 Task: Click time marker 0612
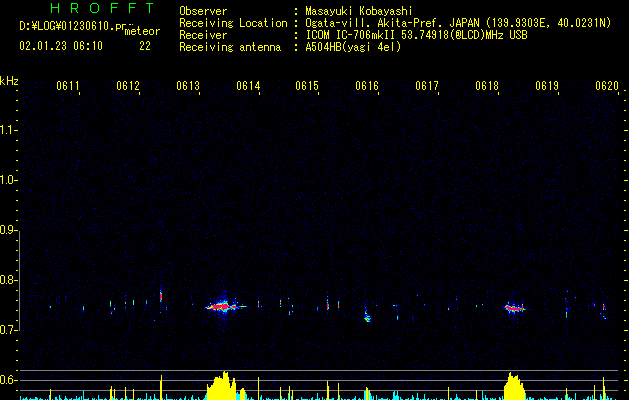[x=128, y=86]
